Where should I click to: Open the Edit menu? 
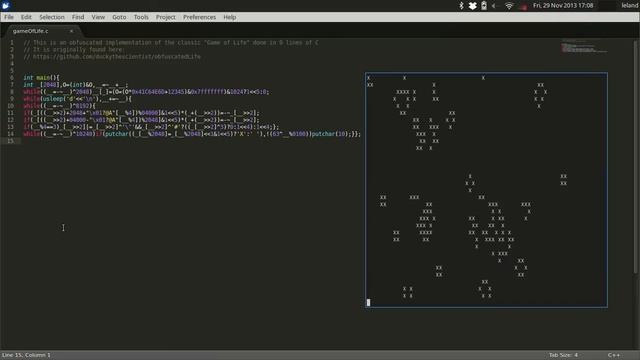26,17
